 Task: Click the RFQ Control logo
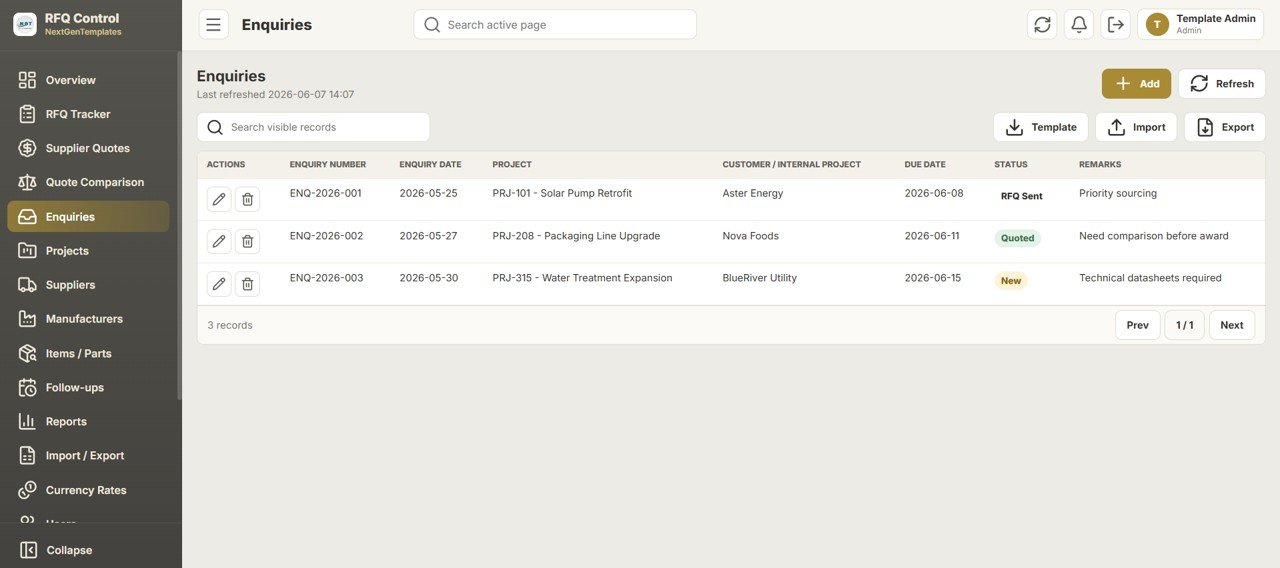click(25, 25)
